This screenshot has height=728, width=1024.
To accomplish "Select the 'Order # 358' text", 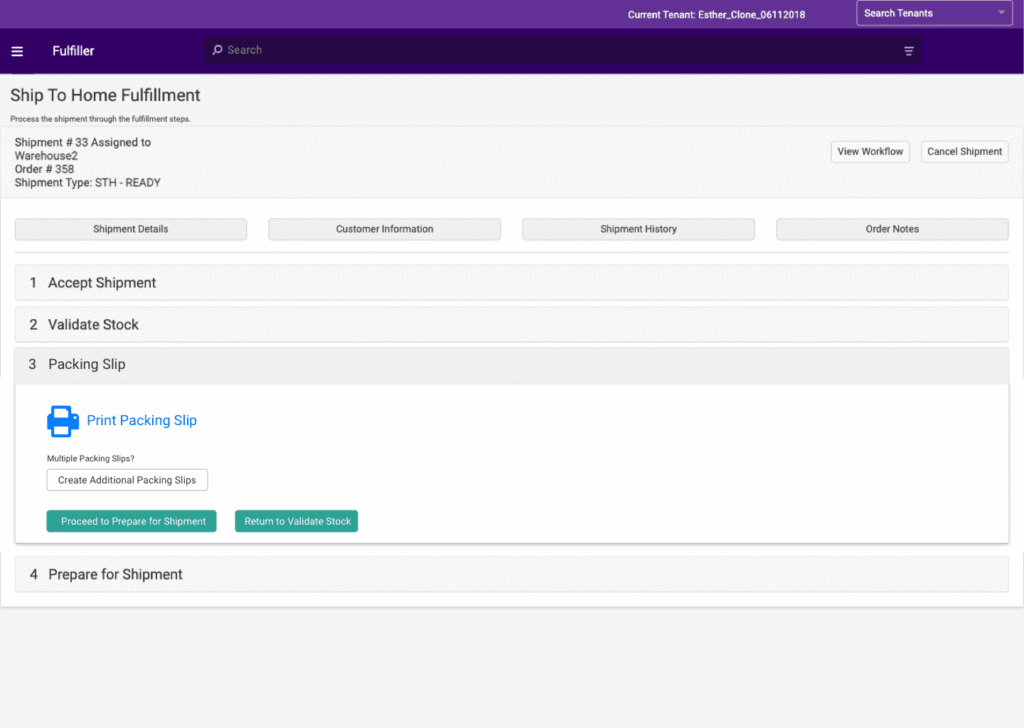I will pos(44,169).
